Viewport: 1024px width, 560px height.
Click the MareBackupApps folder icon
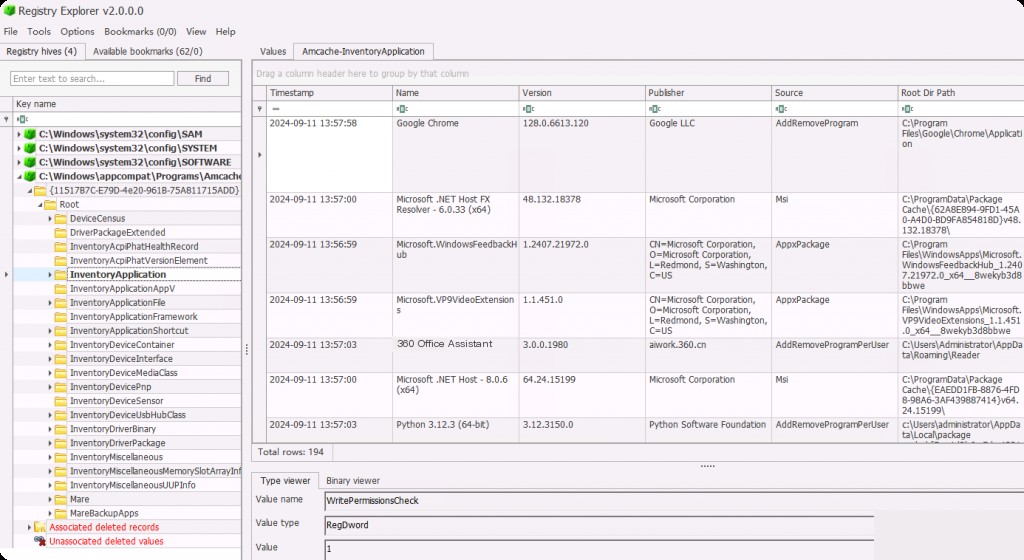click(x=61, y=513)
